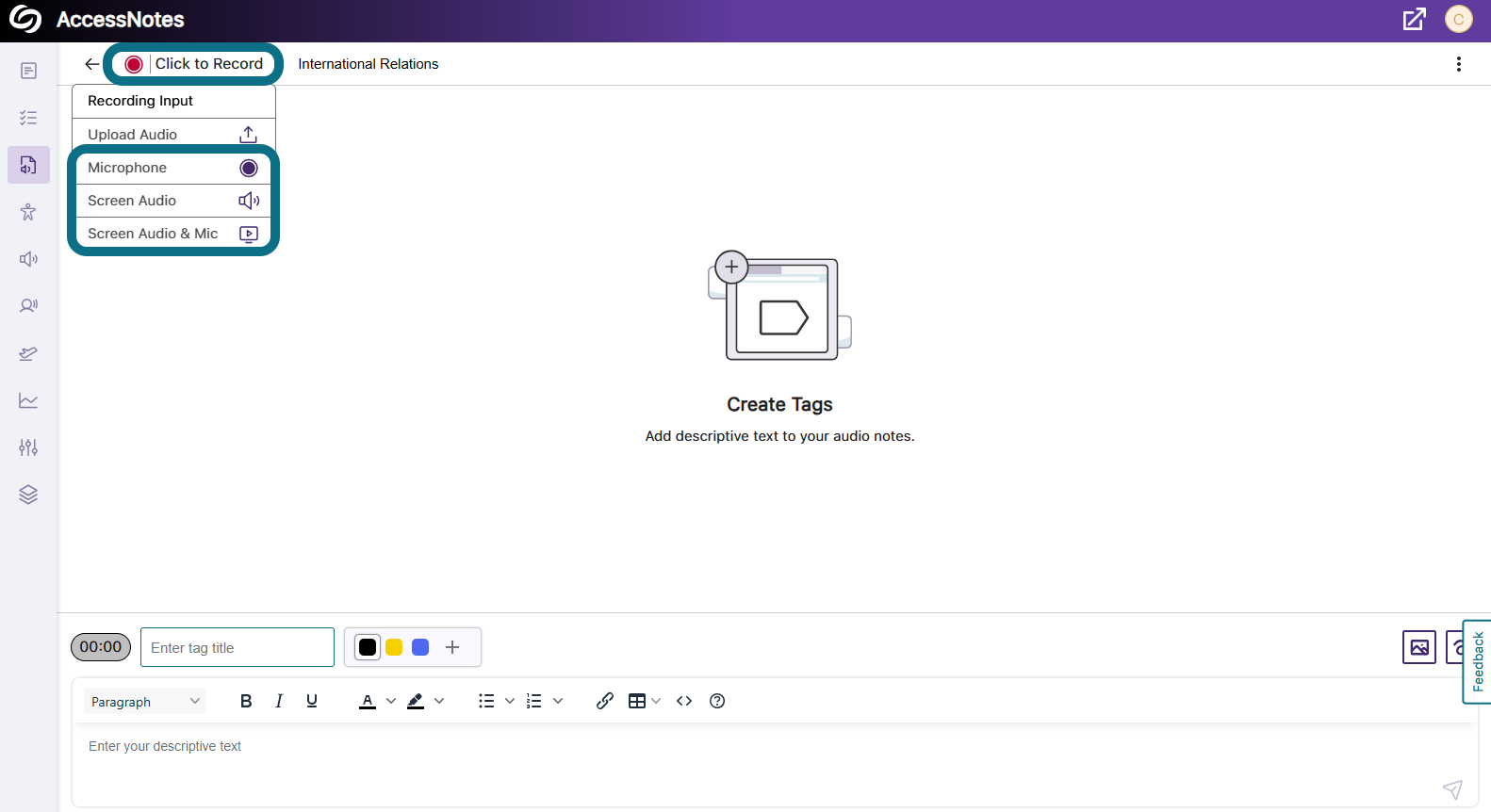Screen dimensions: 1491x812
Task: Select the yellow tag color swatch
Action: point(394,647)
